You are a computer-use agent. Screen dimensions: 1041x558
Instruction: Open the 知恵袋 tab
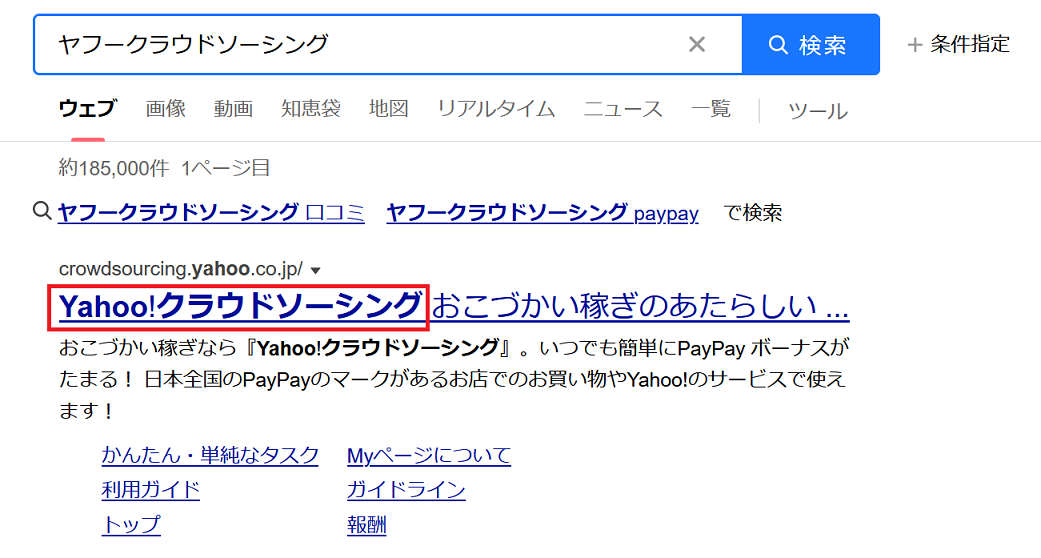[x=310, y=109]
